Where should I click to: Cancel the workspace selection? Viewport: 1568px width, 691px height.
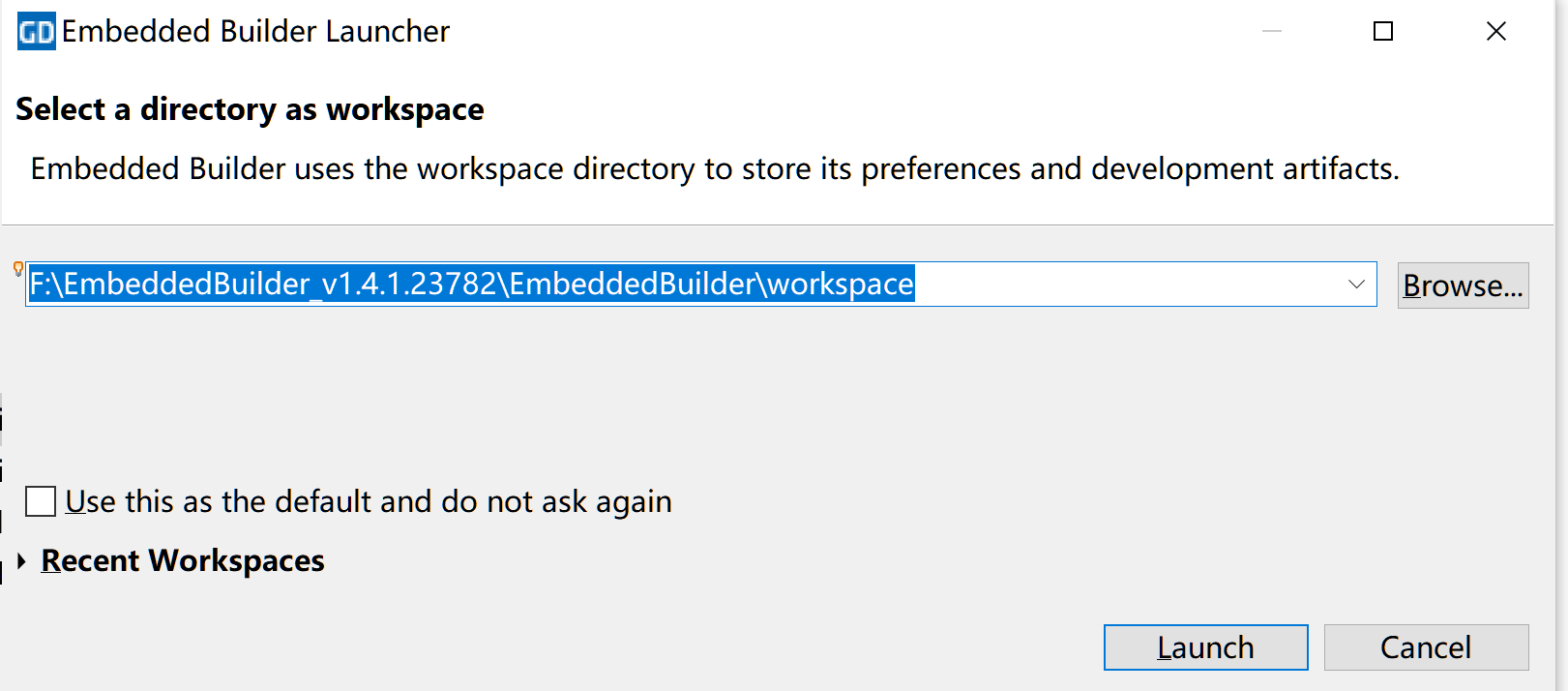click(x=1426, y=647)
